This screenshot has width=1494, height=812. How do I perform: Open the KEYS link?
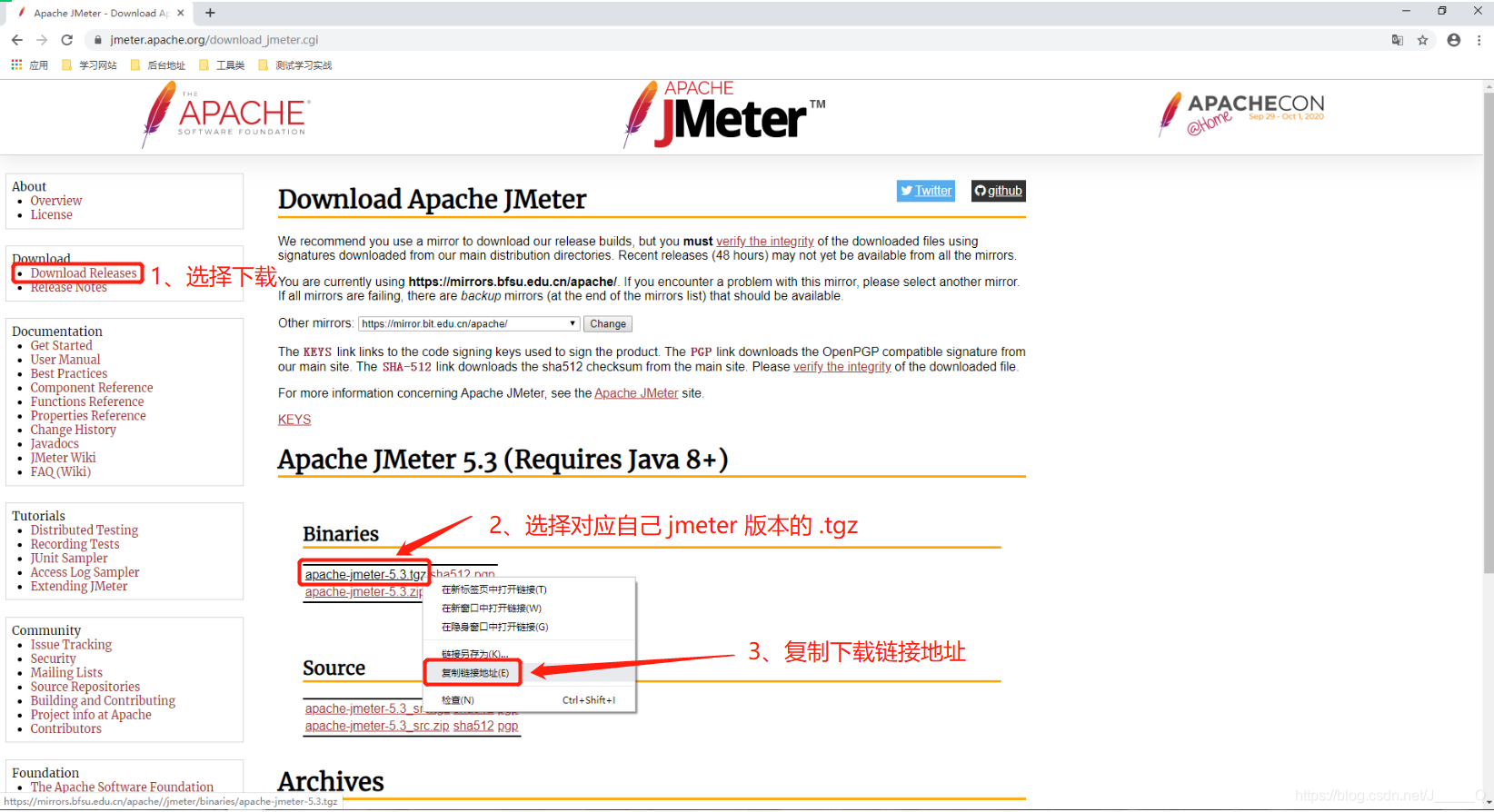click(294, 420)
